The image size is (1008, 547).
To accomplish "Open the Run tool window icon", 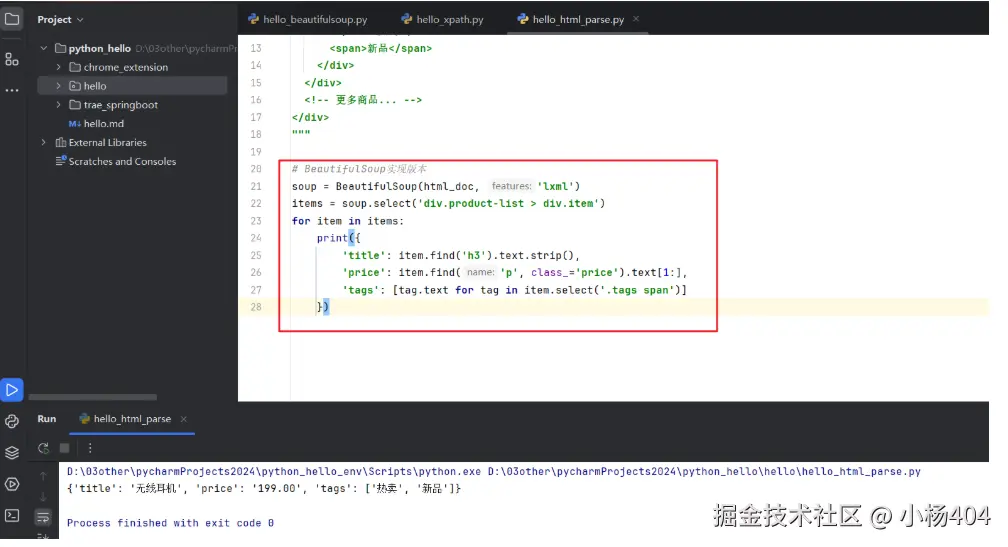I will (x=12, y=390).
